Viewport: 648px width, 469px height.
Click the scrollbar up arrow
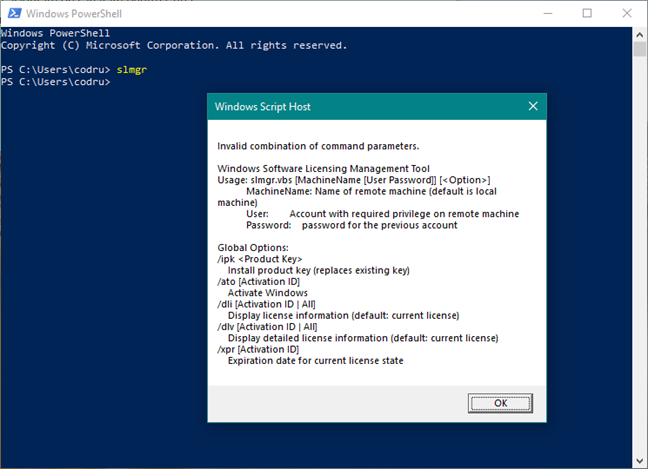click(640, 35)
